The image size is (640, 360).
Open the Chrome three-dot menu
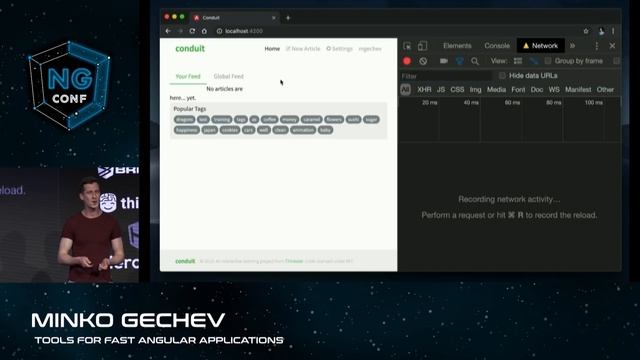[x=613, y=31]
